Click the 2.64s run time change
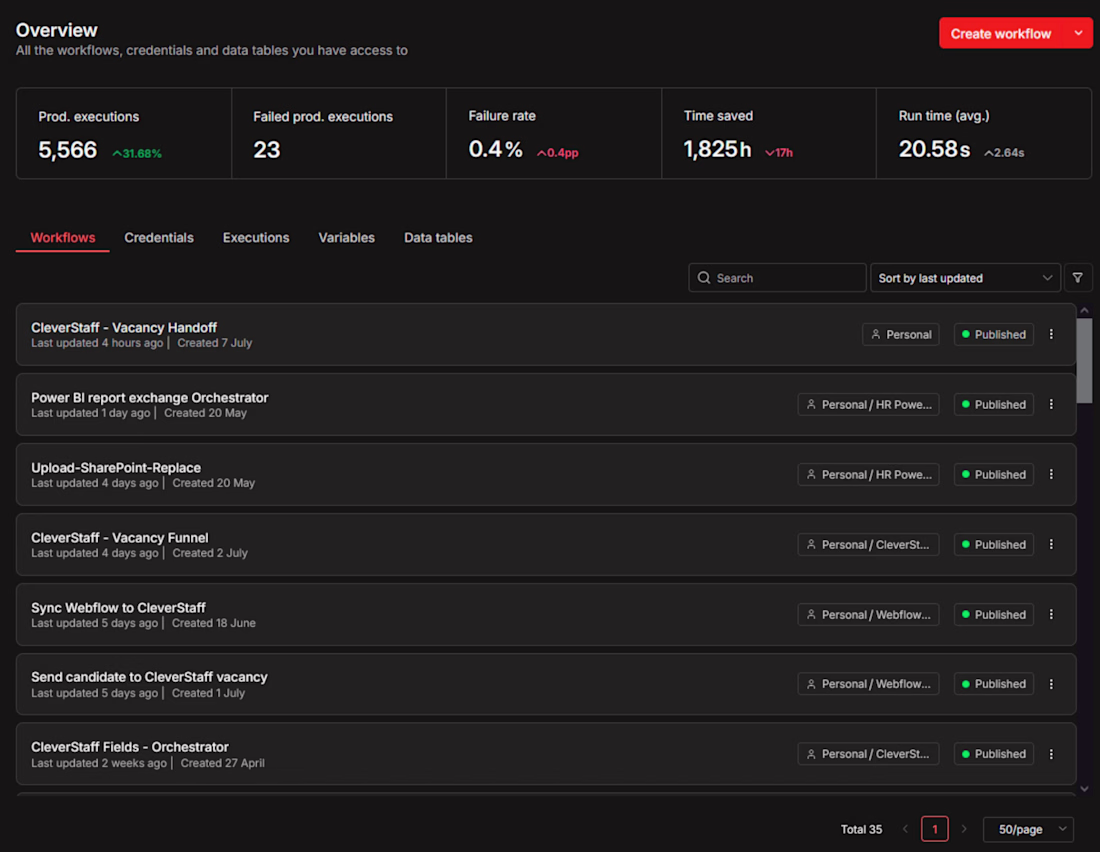 coord(1004,152)
